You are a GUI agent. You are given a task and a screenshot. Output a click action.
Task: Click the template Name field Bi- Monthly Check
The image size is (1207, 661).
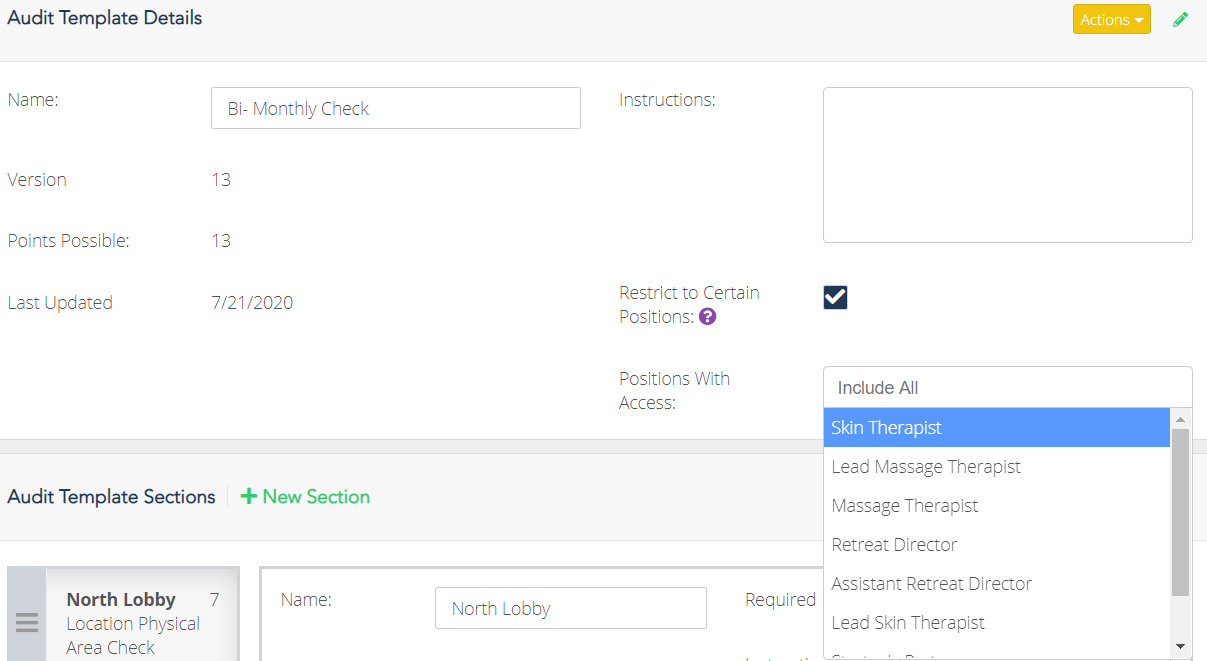pyautogui.click(x=396, y=108)
